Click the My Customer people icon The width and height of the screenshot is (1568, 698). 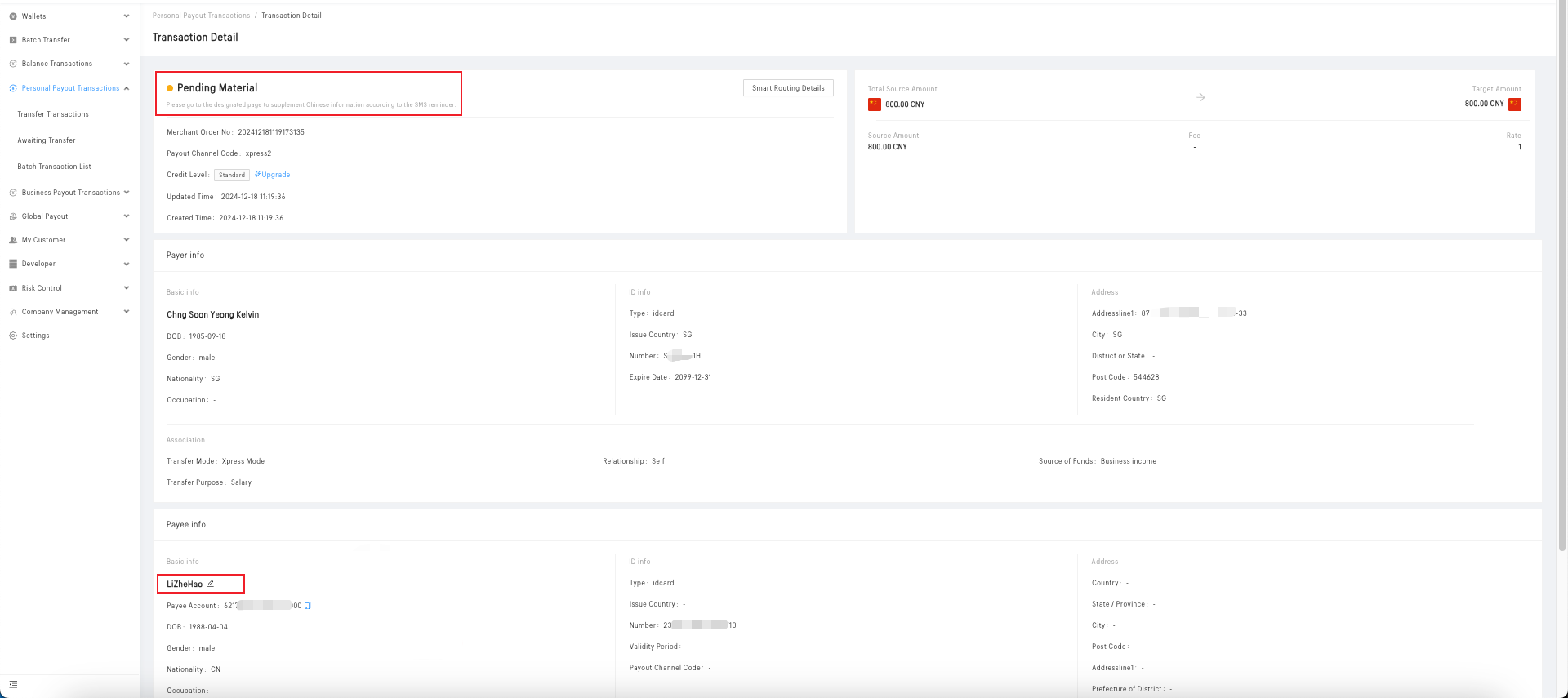click(x=13, y=240)
